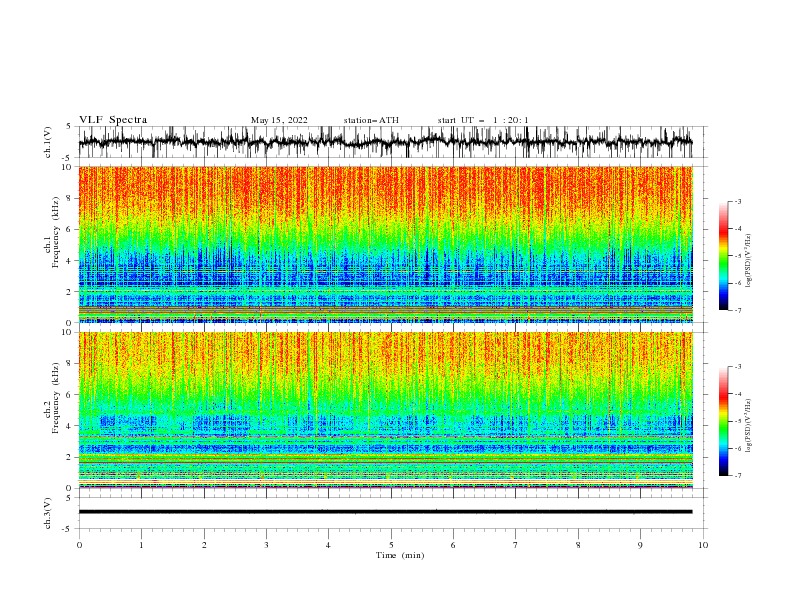The width and height of the screenshot is (792, 612).
Task: Click the "-3" tick on upper color bar
Action: pos(737,201)
